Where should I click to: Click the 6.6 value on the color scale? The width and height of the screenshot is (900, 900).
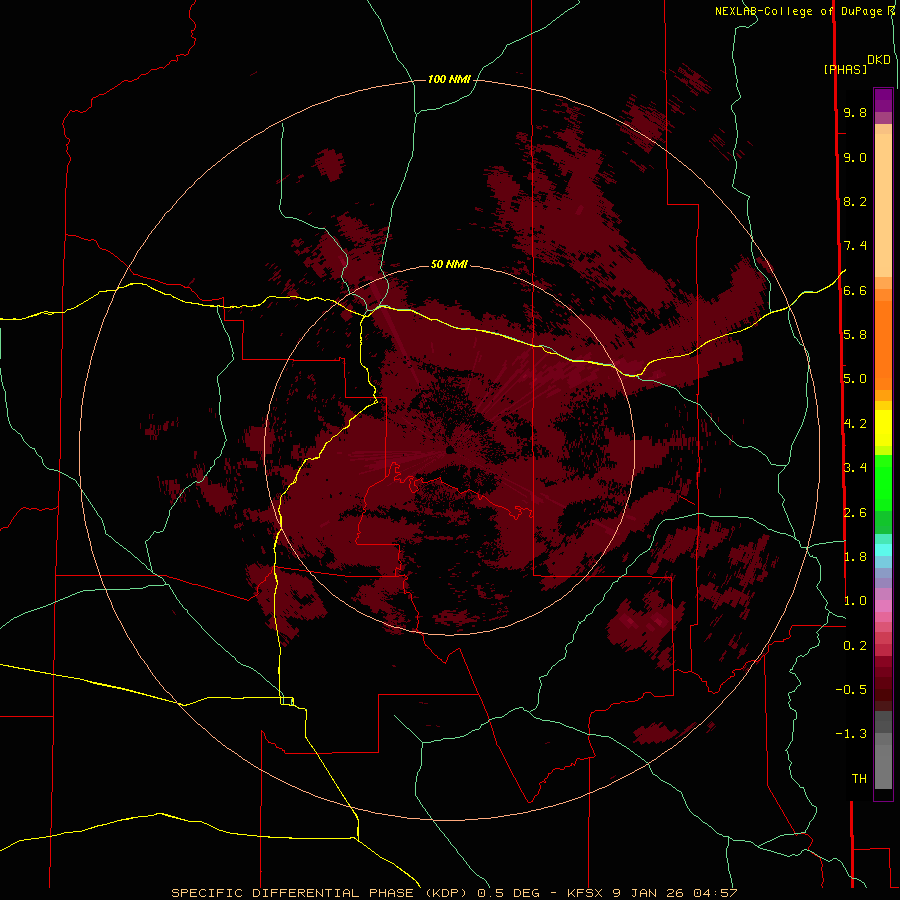pos(855,290)
